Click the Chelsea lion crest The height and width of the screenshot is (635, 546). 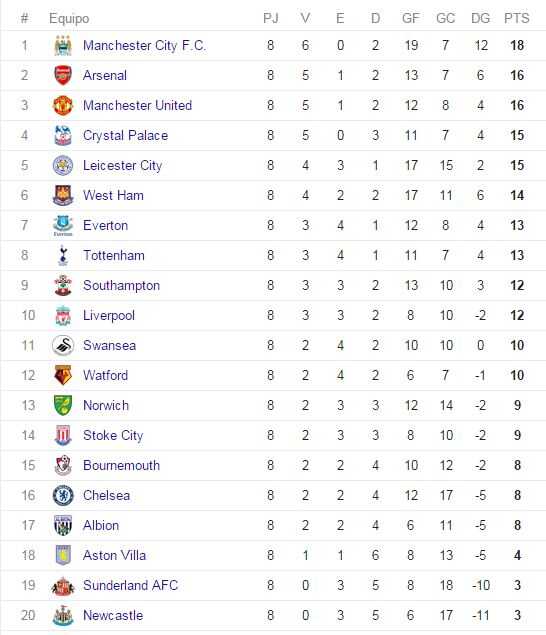63,495
